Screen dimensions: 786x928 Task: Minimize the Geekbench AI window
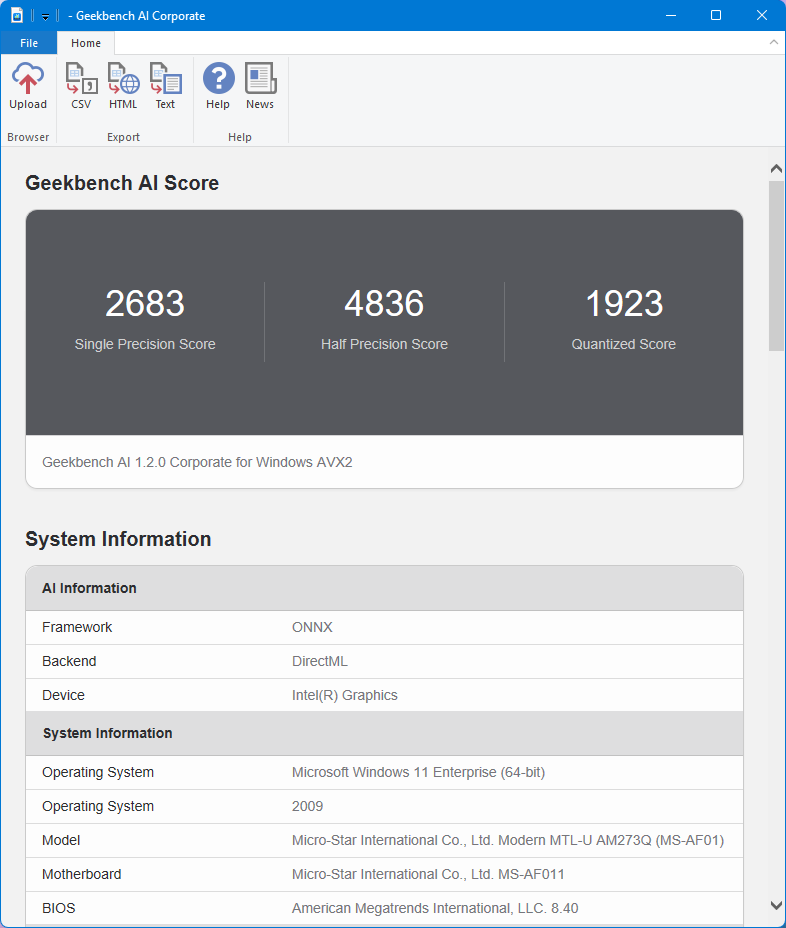tap(670, 15)
